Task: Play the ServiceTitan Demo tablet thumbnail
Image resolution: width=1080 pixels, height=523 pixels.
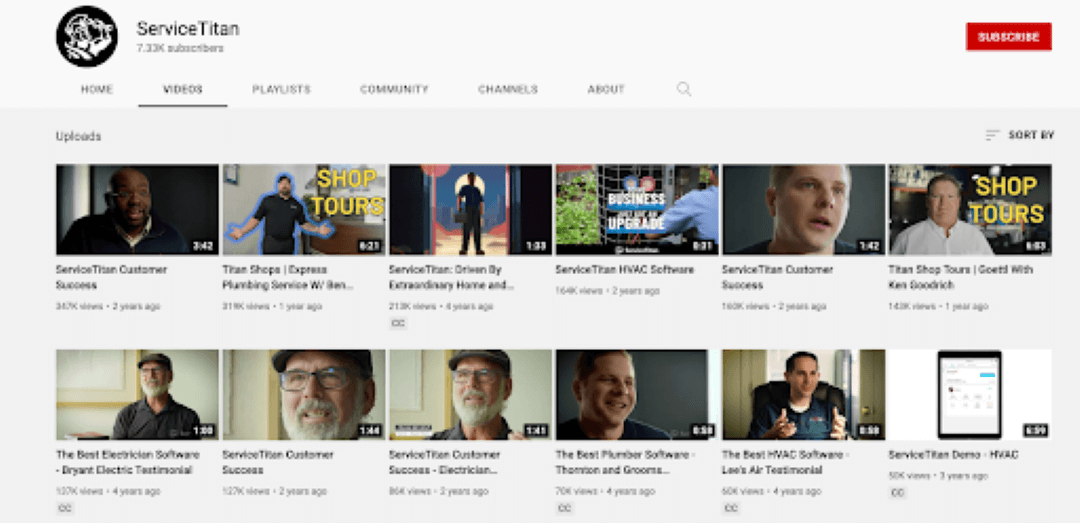Action: point(970,394)
